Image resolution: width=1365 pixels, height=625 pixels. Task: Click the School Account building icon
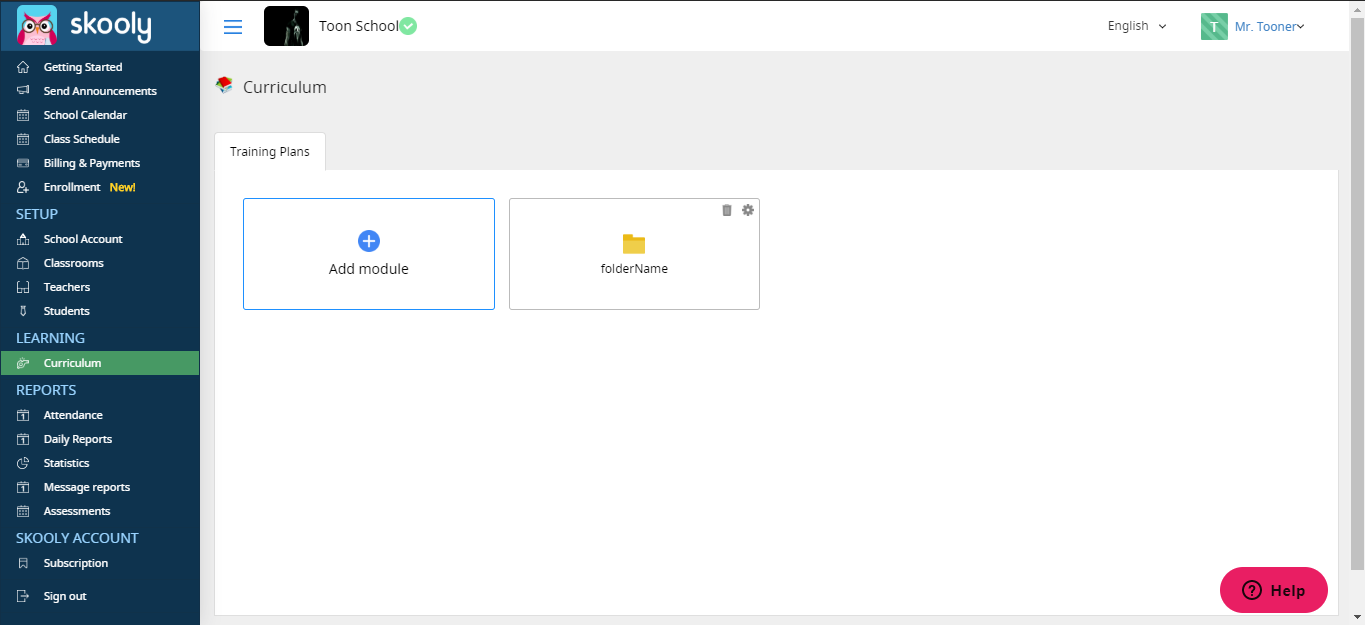[23, 239]
